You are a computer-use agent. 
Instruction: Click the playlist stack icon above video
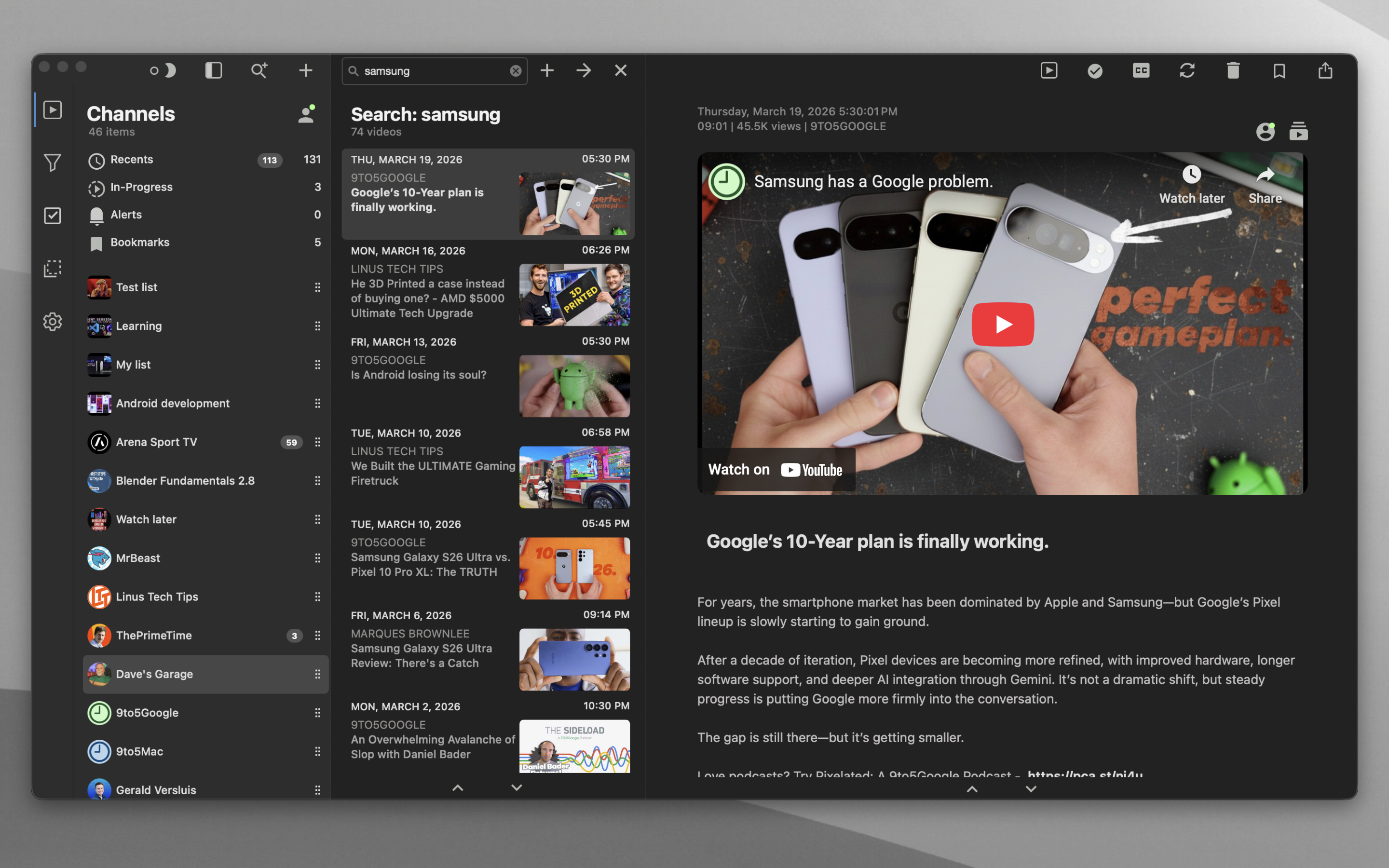coord(1298,132)
